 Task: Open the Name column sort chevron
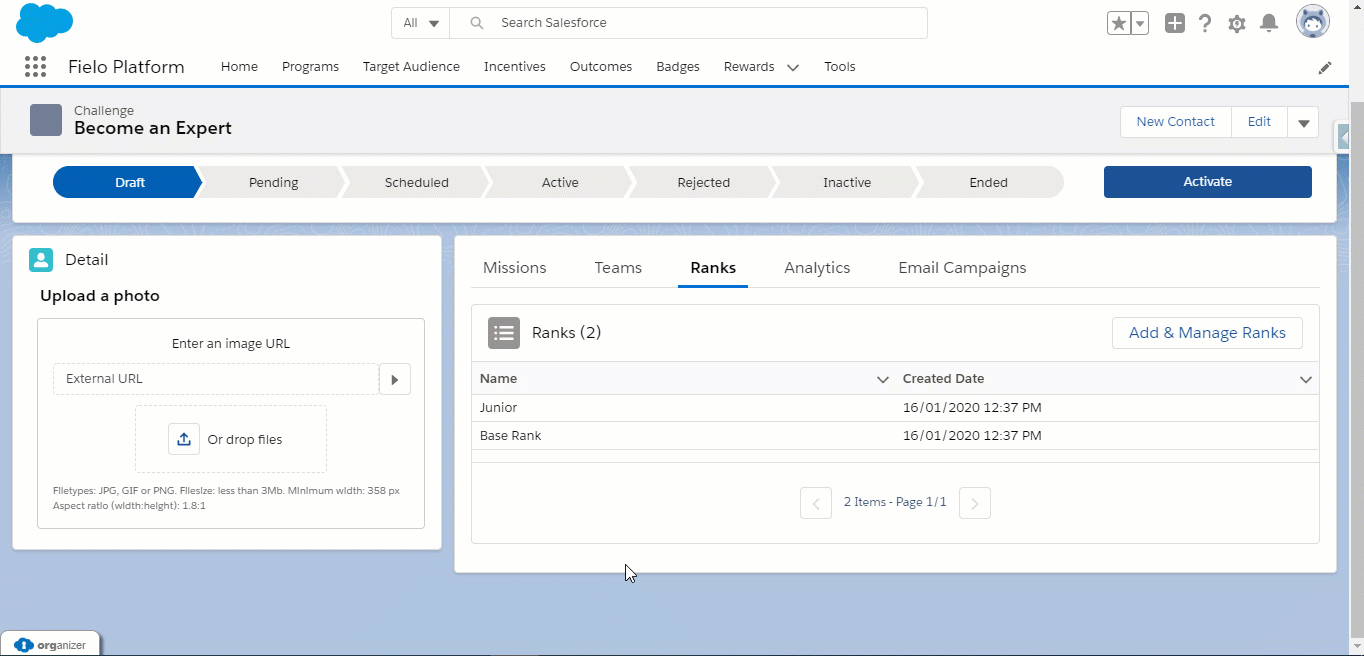click(883, 379)
